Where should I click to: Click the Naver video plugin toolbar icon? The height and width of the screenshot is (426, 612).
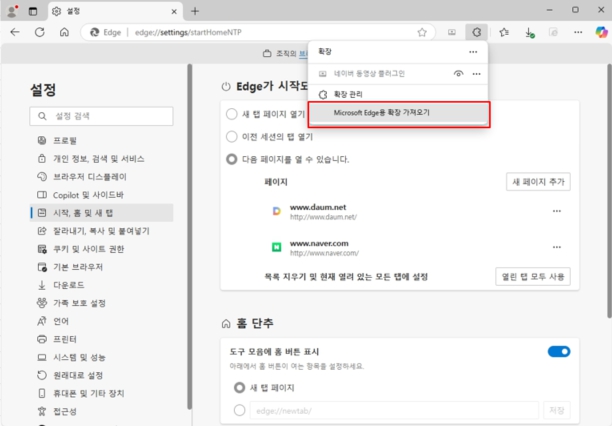(452, 32)
